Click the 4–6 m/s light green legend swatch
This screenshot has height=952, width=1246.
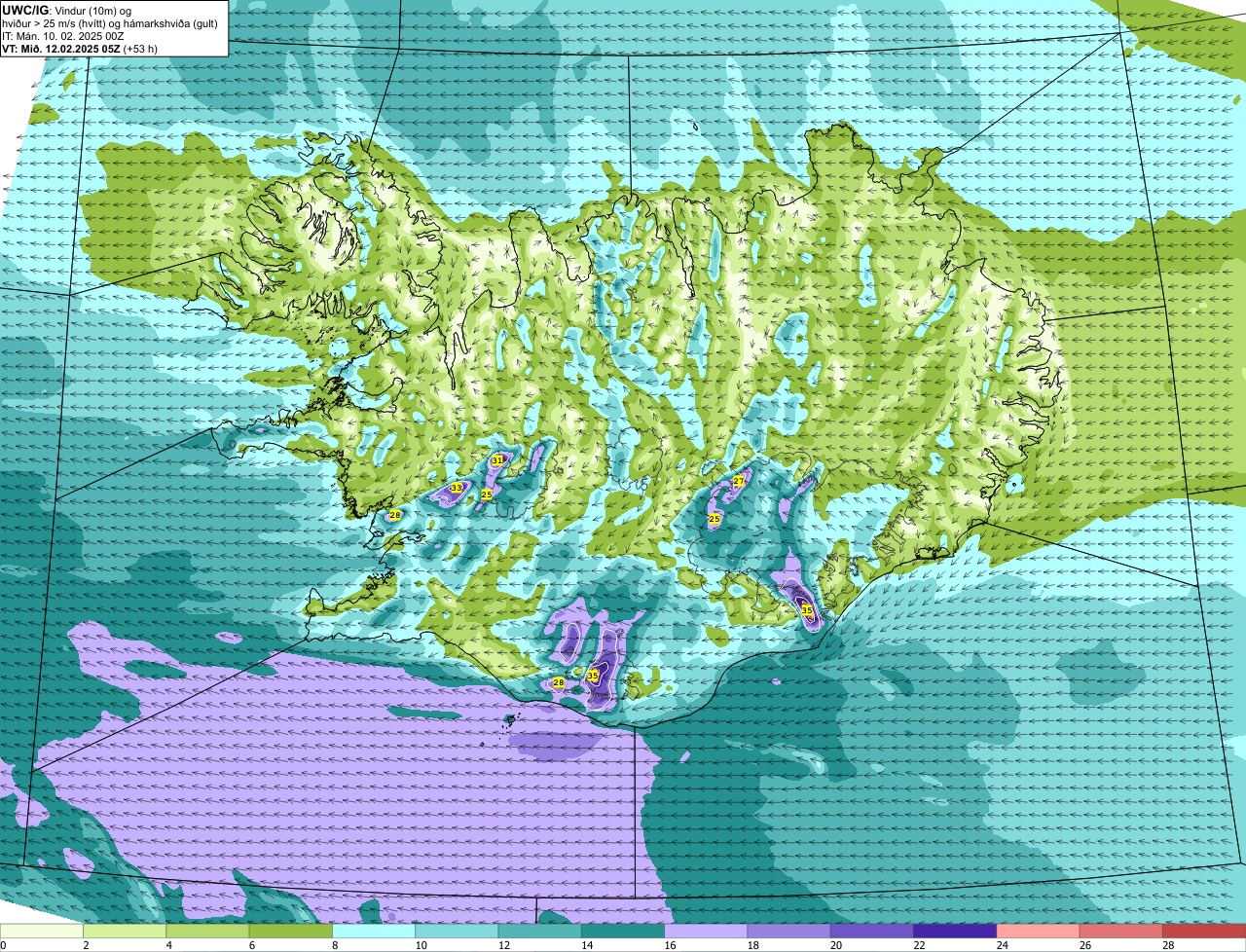tap(207, 932)
